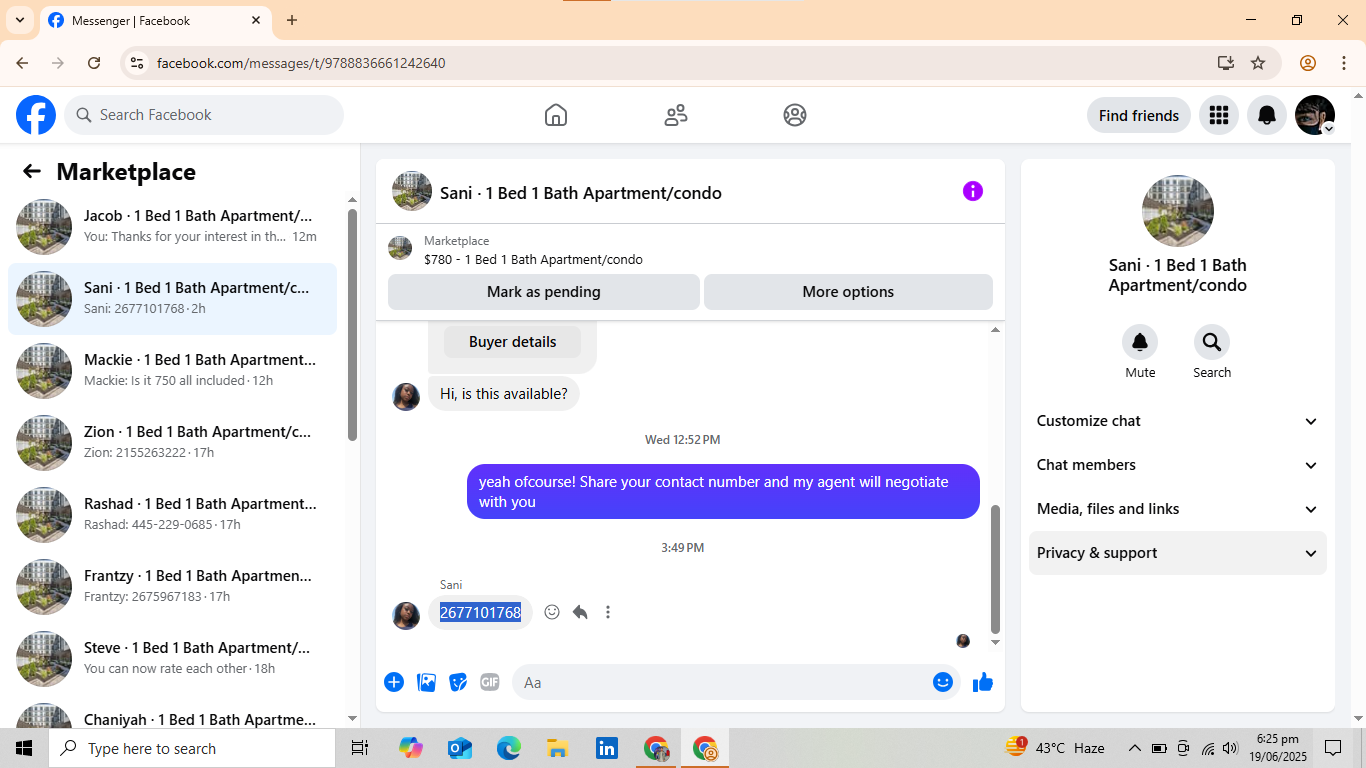Expand the Chat members section

point(1178,465)
